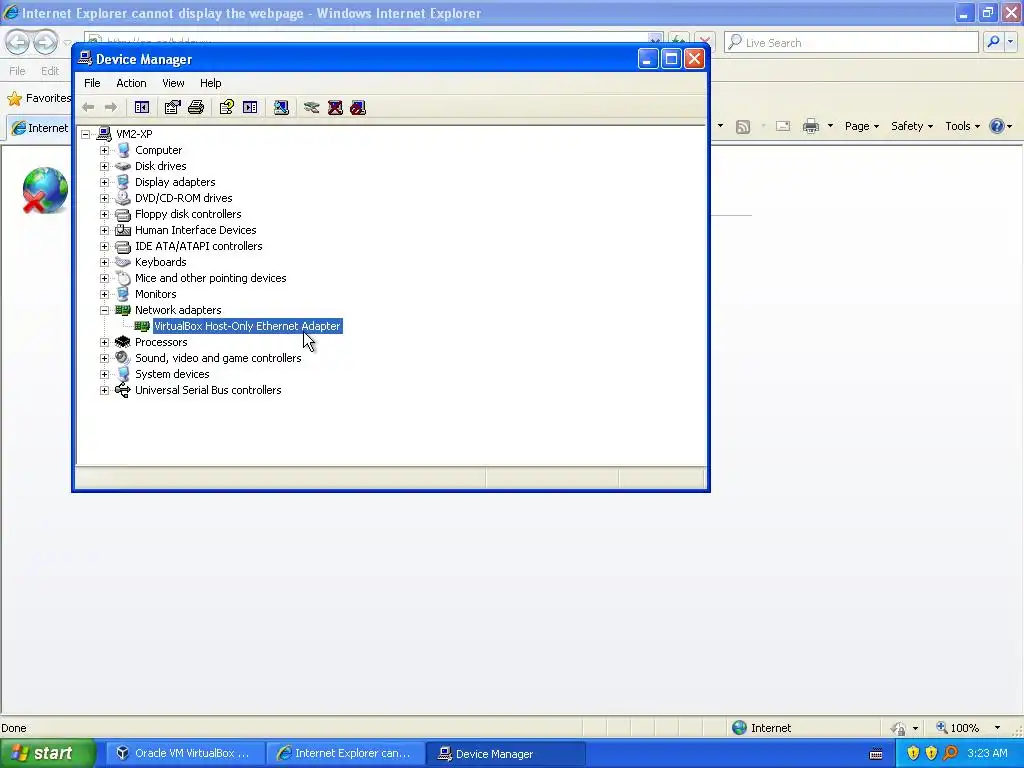Open the Page dropdown in Internet Explorer

click(861, 126)
